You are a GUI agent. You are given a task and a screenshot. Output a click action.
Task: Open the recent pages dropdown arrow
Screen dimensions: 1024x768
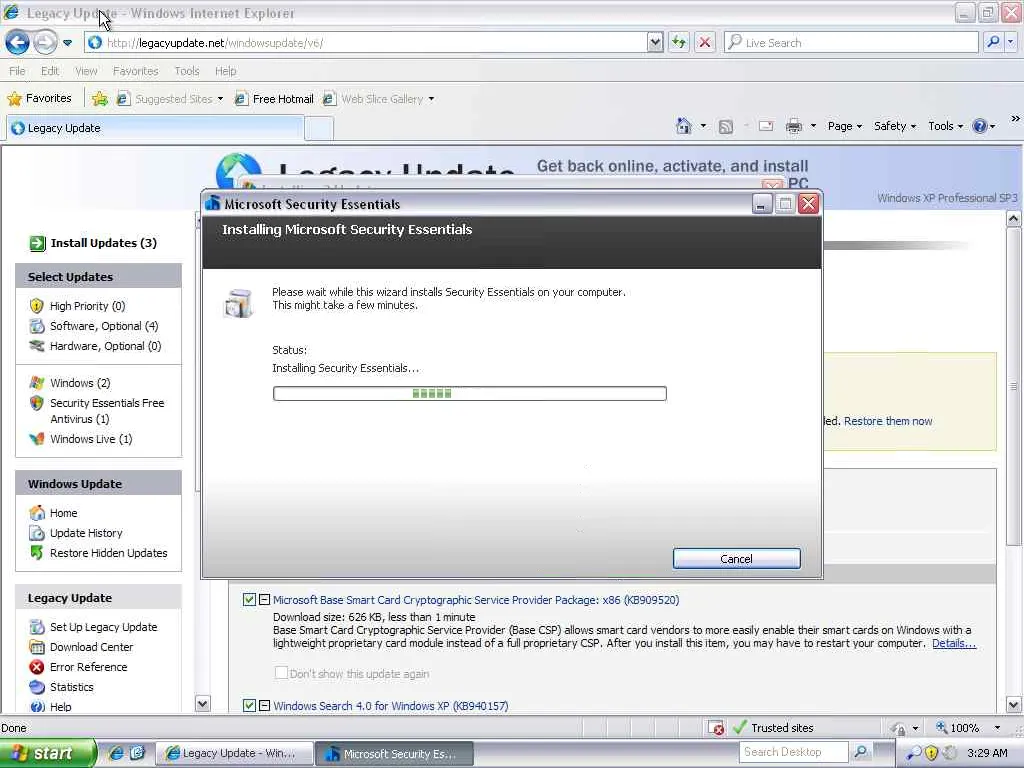click(x=67, y=43)
